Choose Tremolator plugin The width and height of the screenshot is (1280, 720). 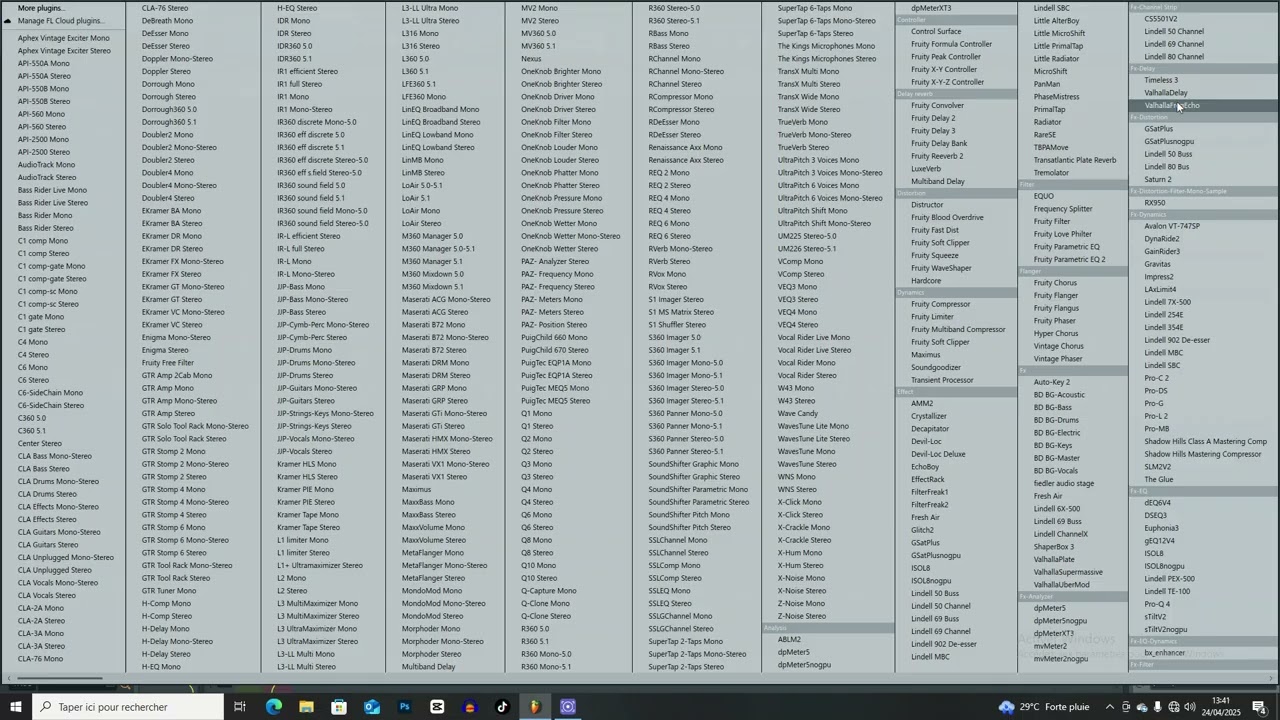1051,173
